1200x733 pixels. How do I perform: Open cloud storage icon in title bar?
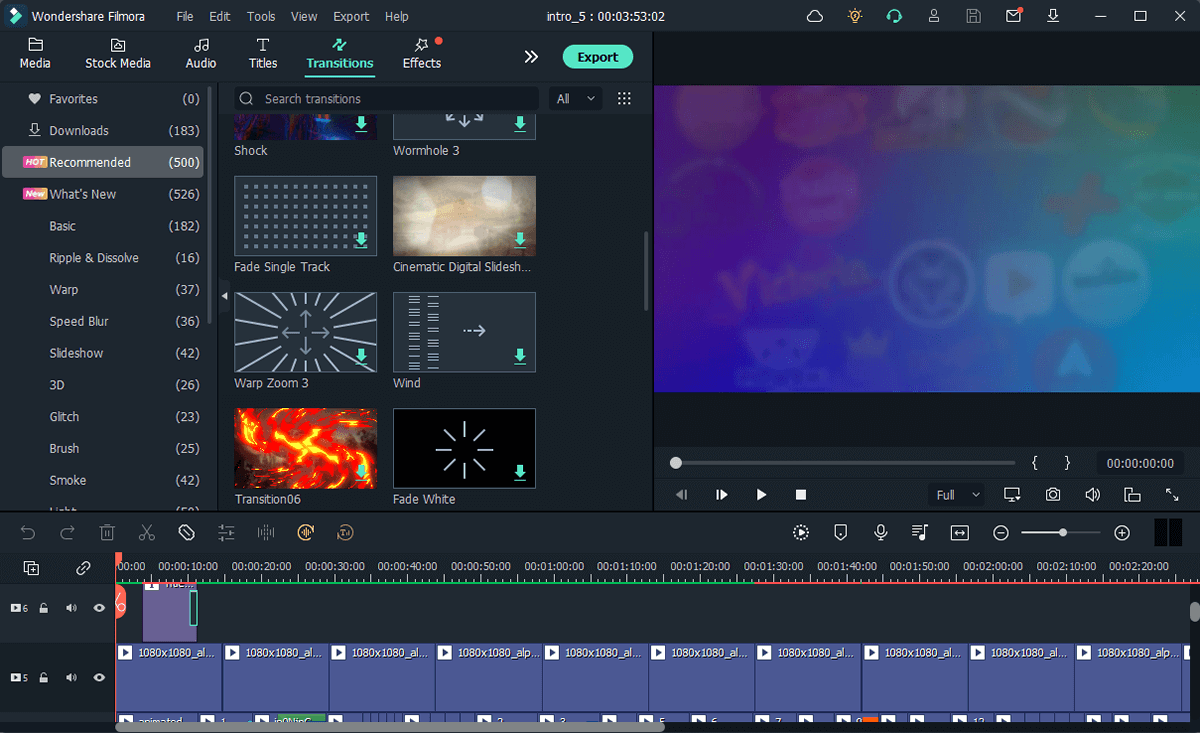(x=815, y=16)
